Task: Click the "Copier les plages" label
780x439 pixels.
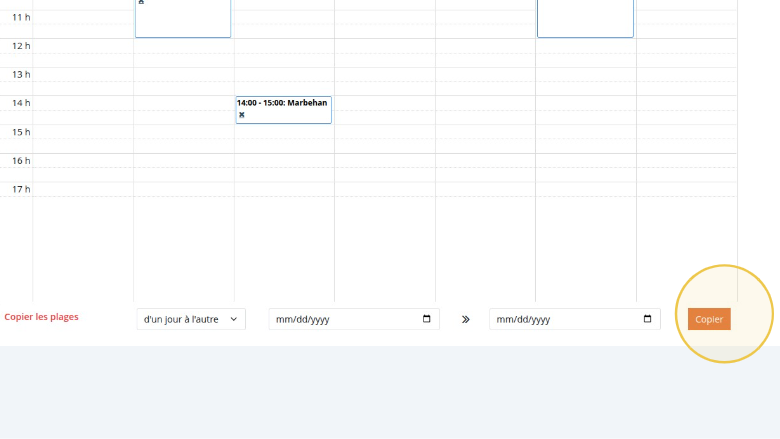Action: (x=41, y=317)
